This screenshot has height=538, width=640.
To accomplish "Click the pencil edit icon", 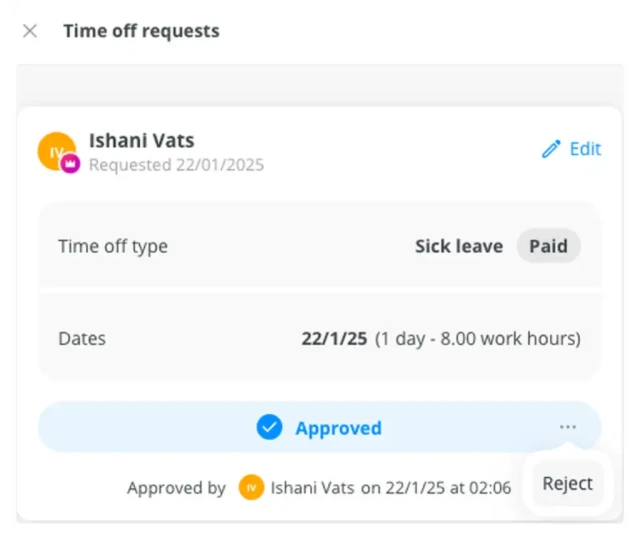I will click(551, 149).
